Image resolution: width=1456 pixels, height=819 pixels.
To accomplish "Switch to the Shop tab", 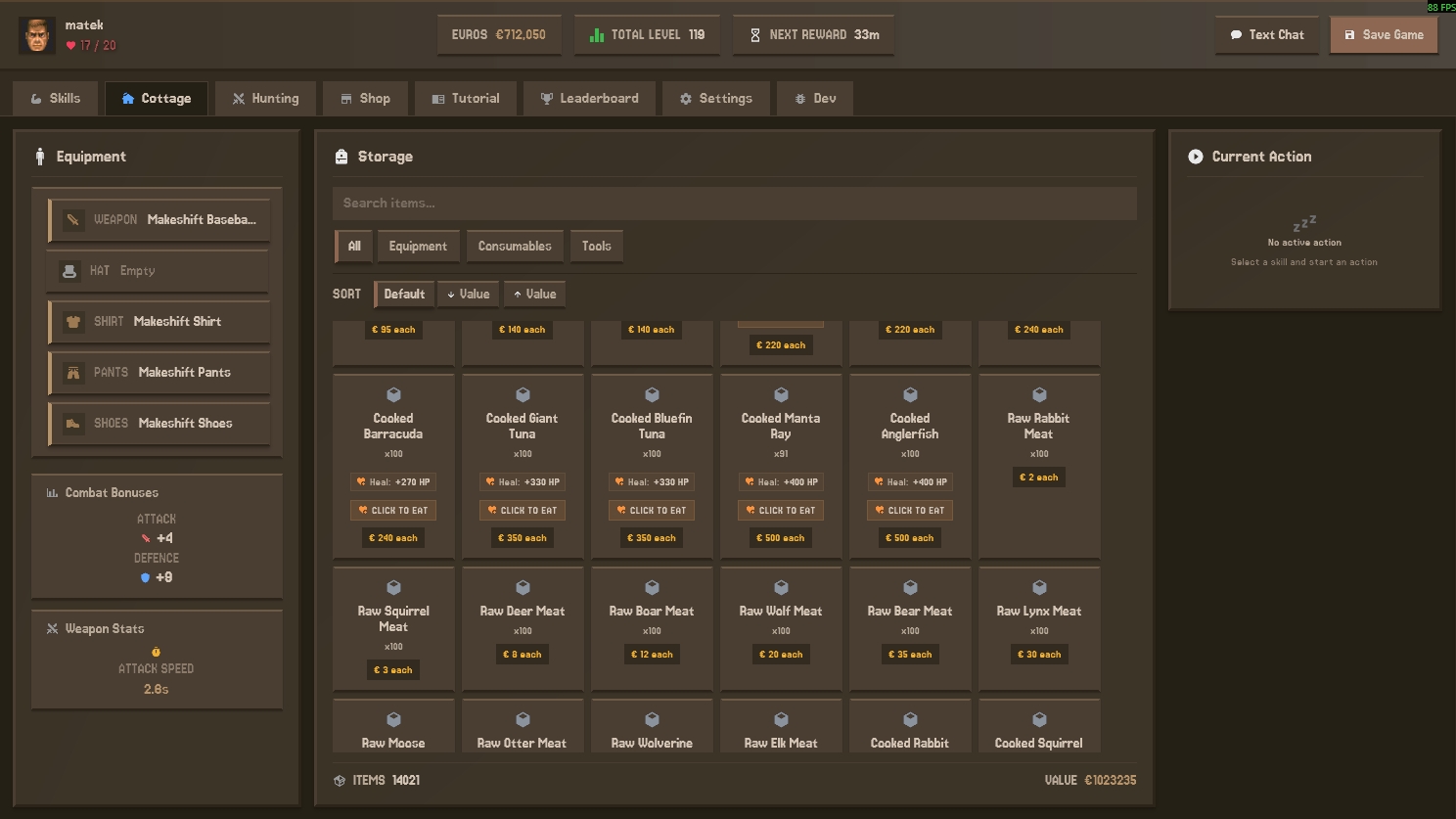I will (x=365, y=99).
